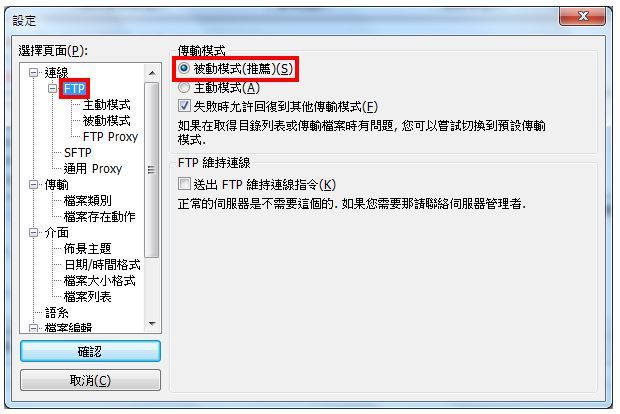Uncheck 失敗時允許回復到其他傳輸模式 checkbox

click(184, 106)
